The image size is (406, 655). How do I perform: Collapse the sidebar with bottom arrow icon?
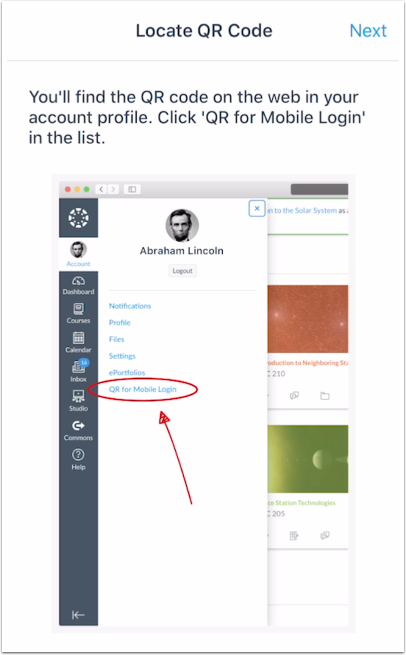(78, 614)
